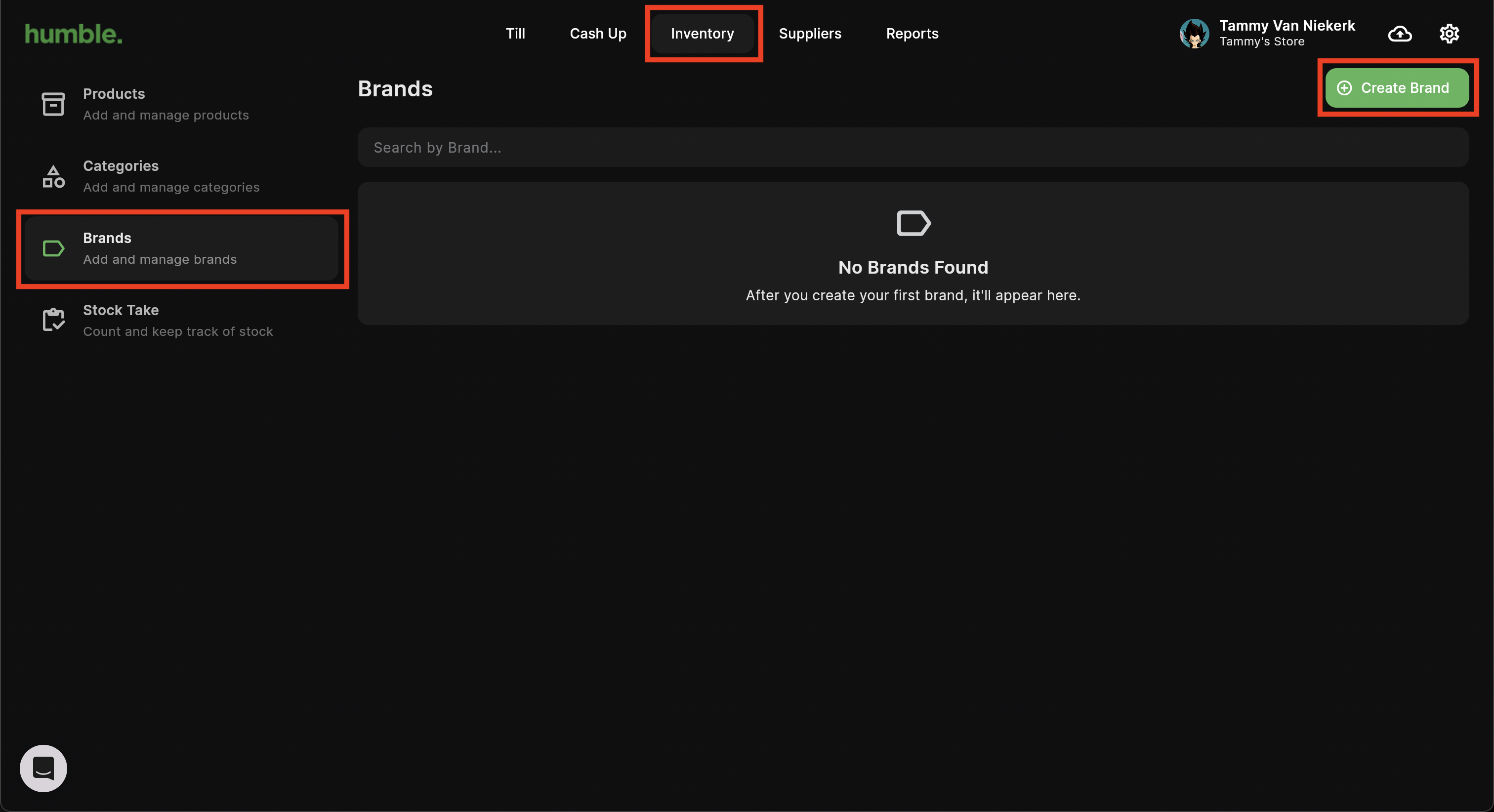Open the Till tab
1494x812 pixels.
click(x=515, y=34)
